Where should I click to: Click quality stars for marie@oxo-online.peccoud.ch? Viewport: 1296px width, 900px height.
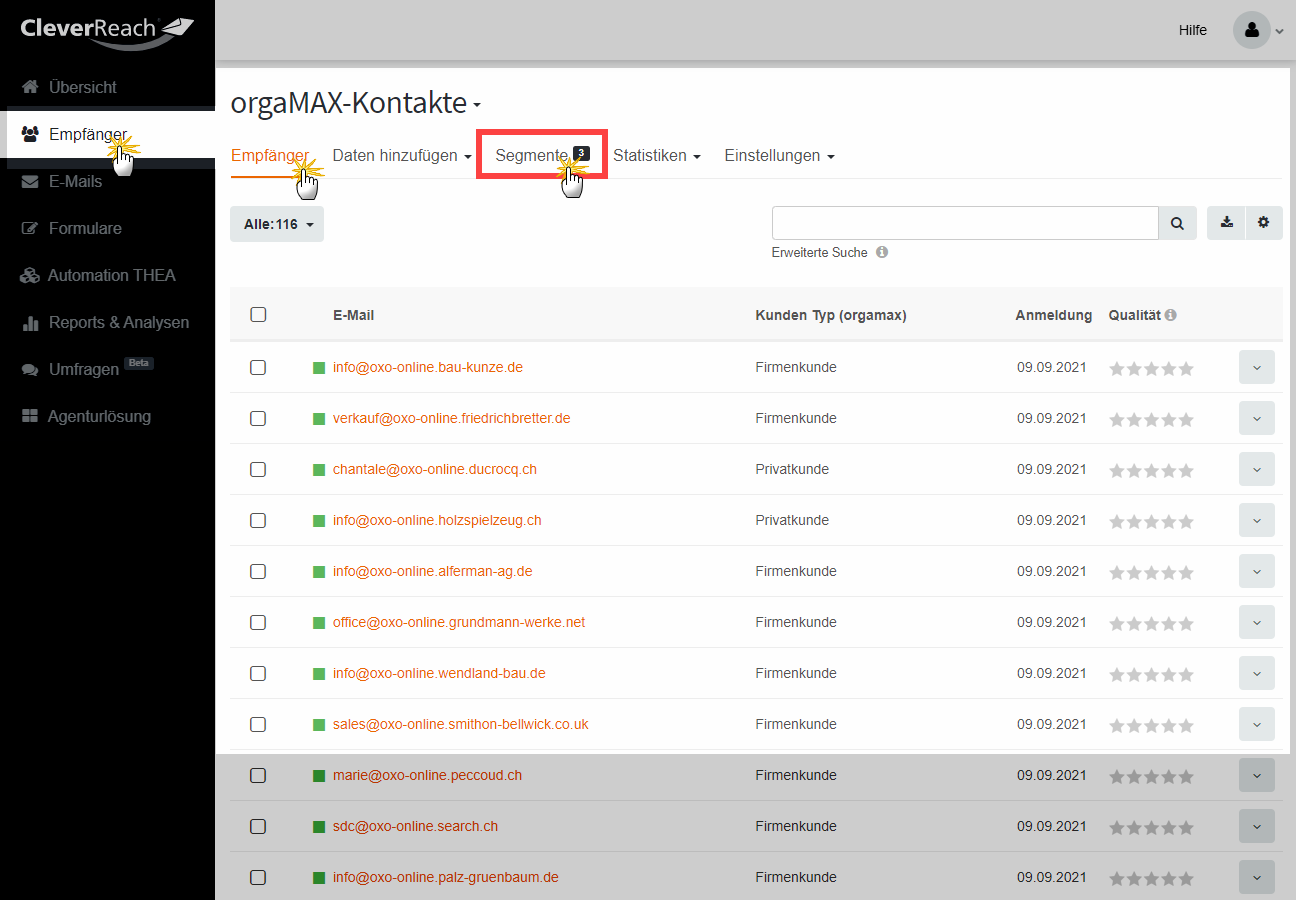(1151, 776)
